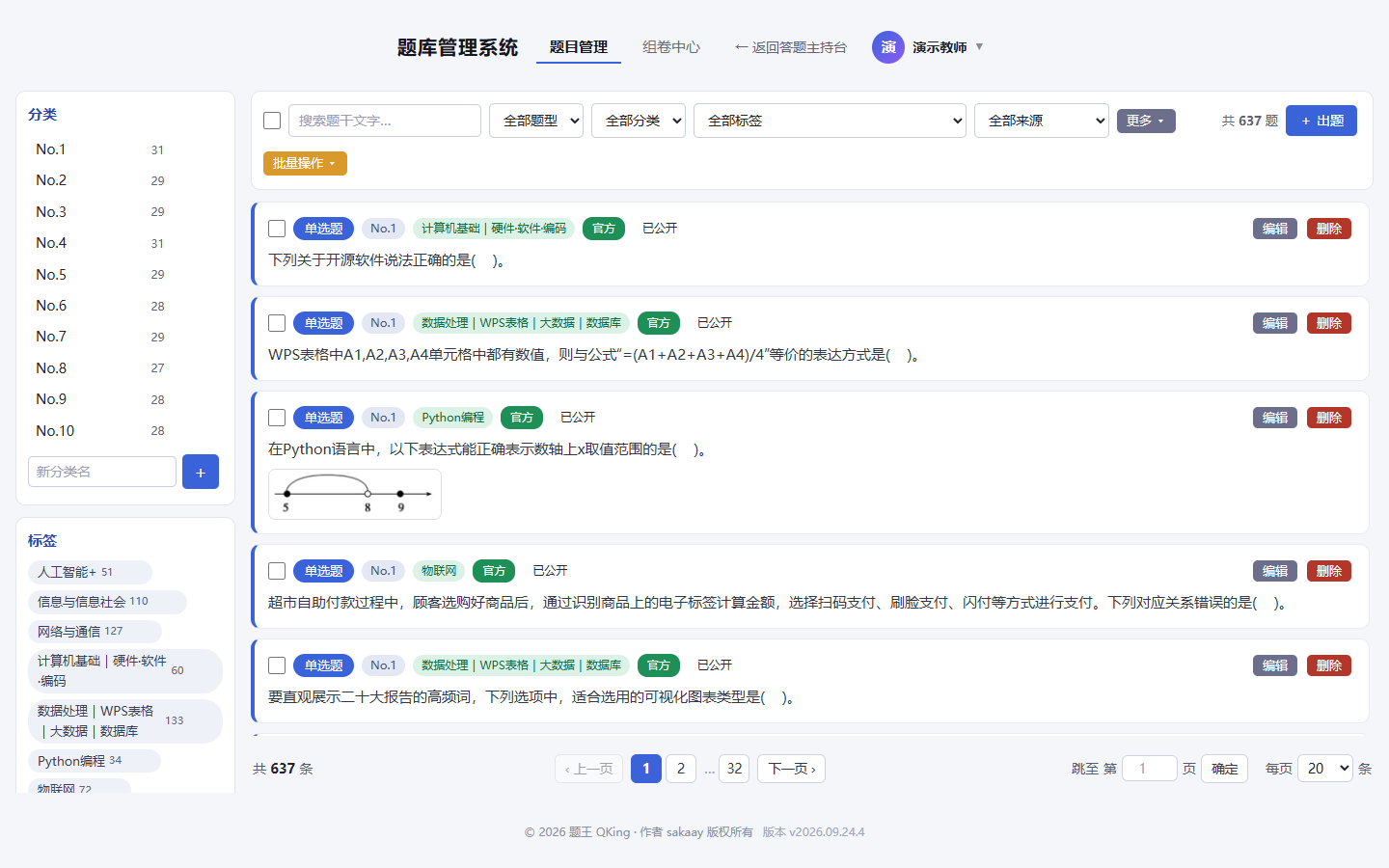Image resolution: width=1389 pixels, height=868 pixels.
Task: Click the blue plus add-category button
Action: [x=201, y=472]
